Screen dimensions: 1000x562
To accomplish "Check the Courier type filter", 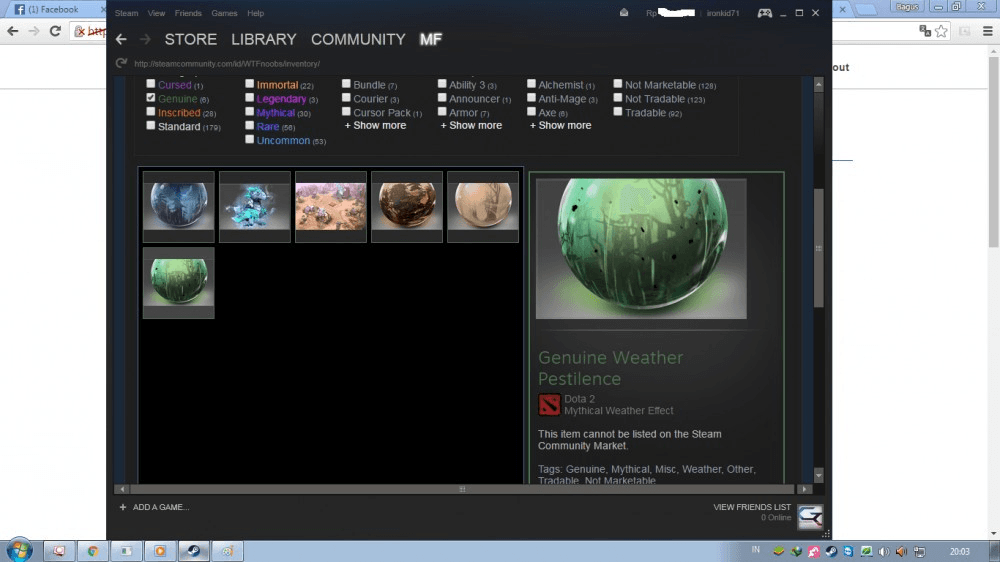I will click(x=346, y=98).
